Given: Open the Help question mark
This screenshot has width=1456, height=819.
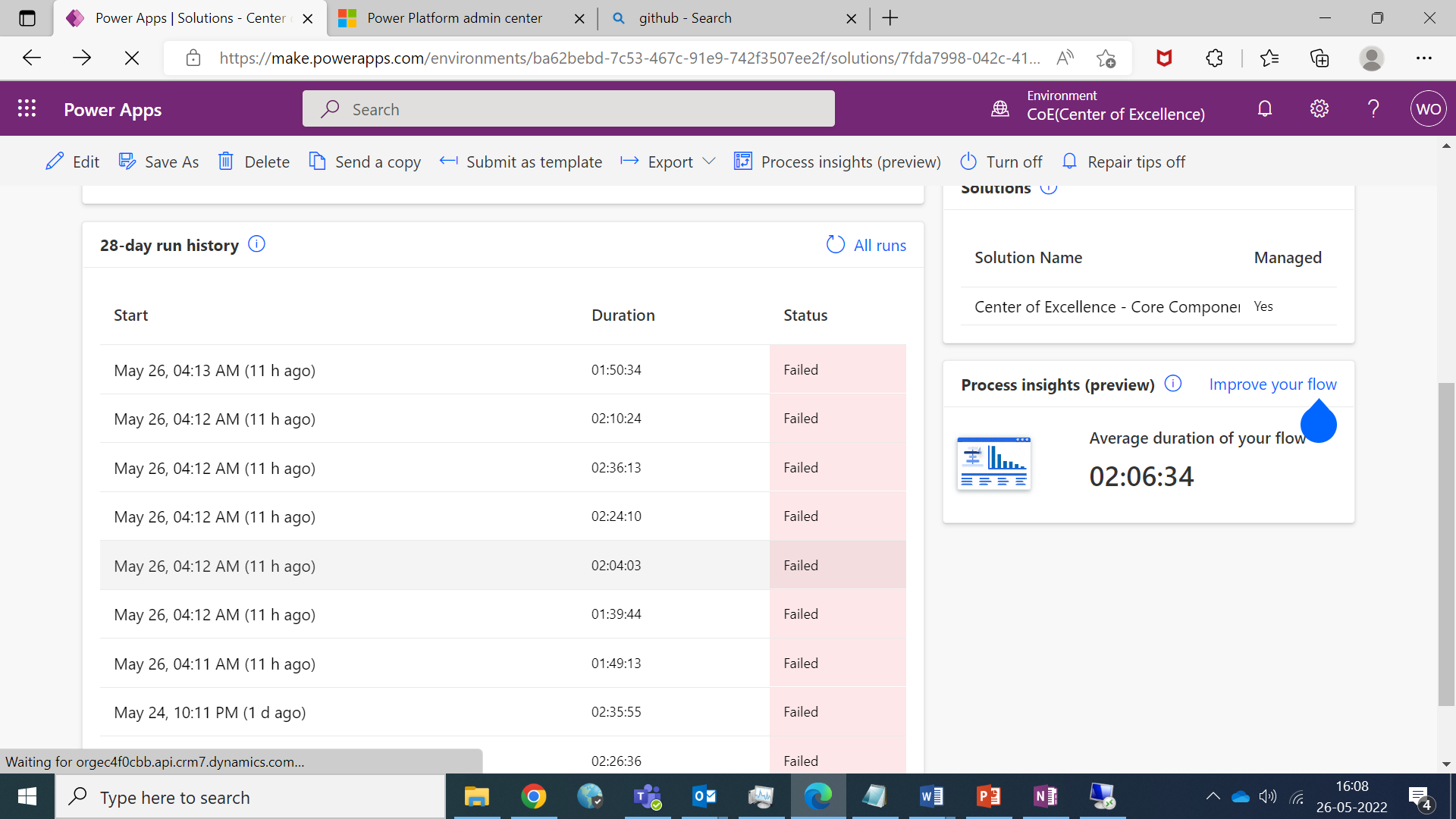Looking at the screenshot, I should [1373, 108].
